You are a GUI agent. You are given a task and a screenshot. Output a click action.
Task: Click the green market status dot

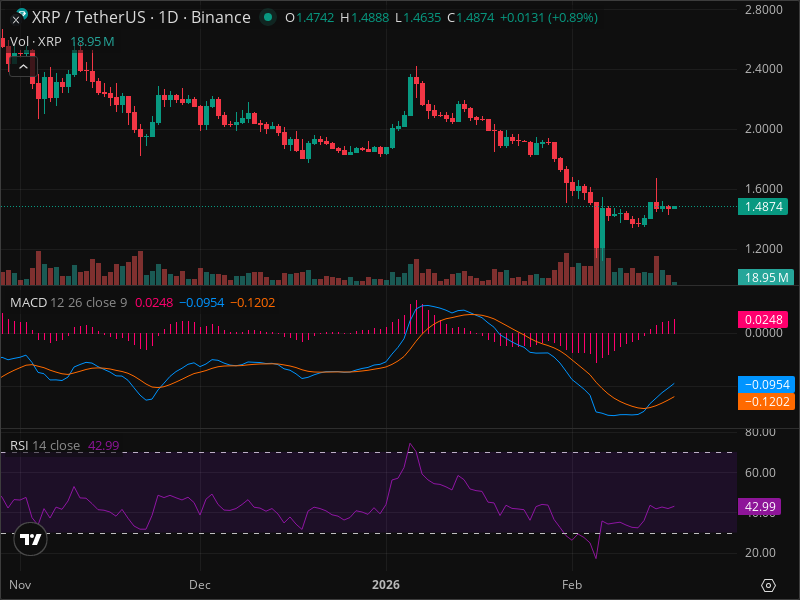point(268,17)
